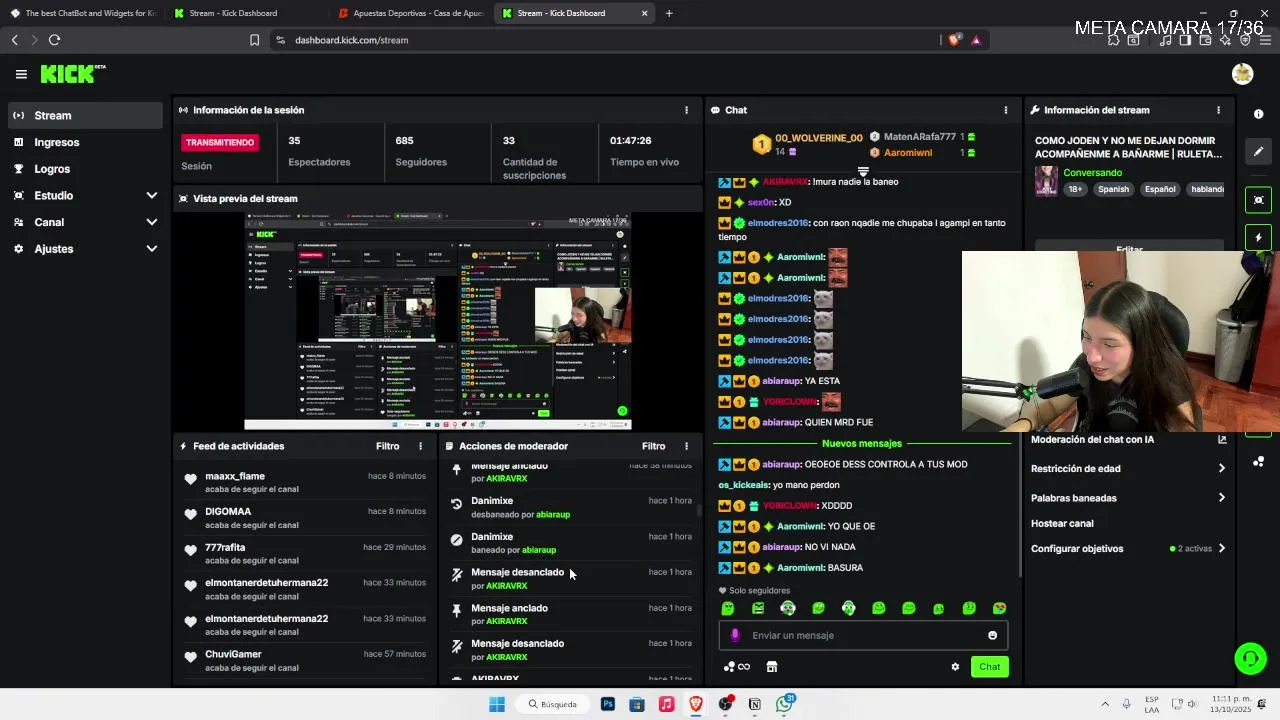Click DIGOMAA in activity feed
The image size is (1280, 720).
[x=228, y=511]
